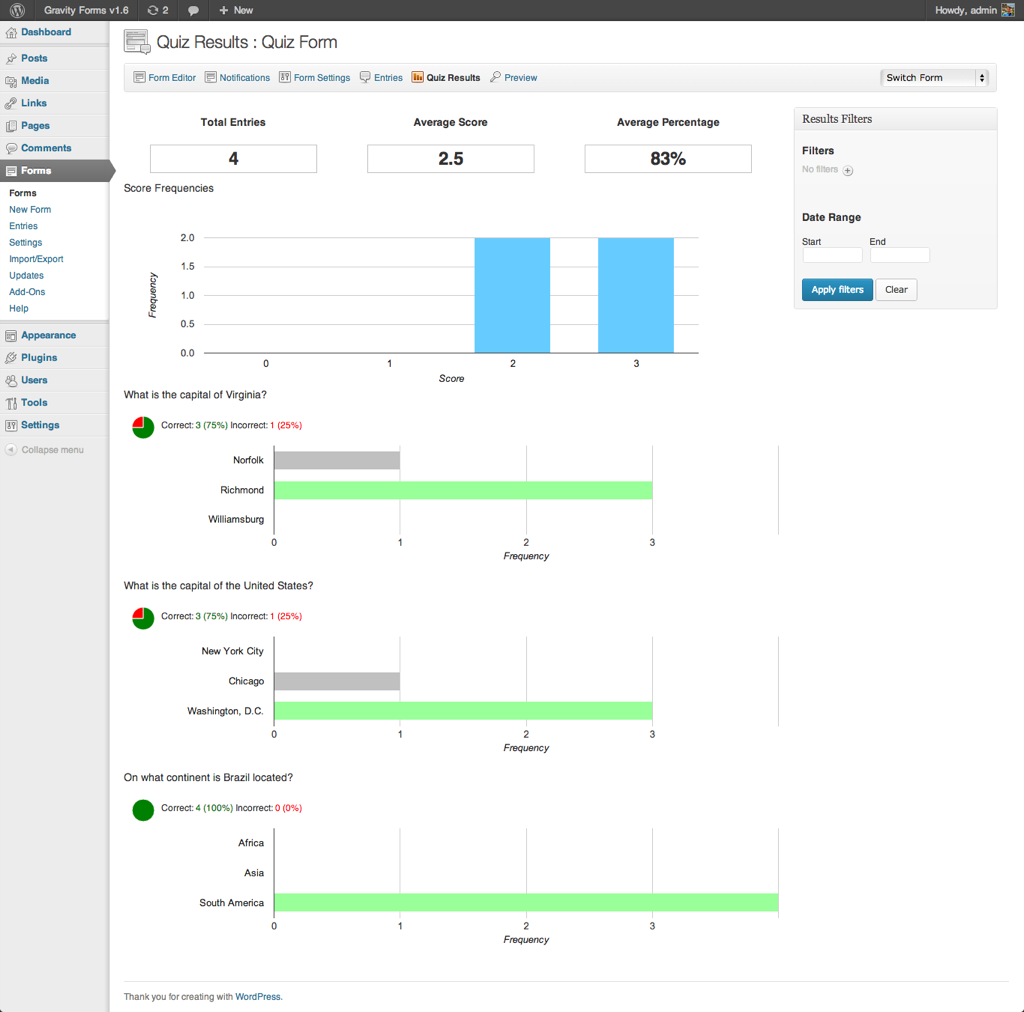Click the score 3 frequency bar

tap(635, 295)
